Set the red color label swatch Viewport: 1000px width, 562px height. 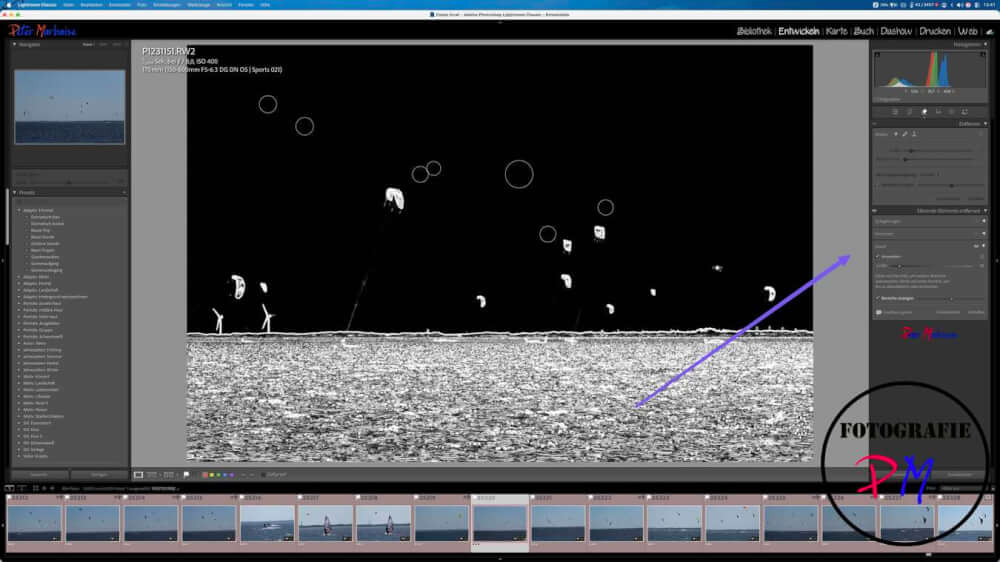[x=205, y=475]
